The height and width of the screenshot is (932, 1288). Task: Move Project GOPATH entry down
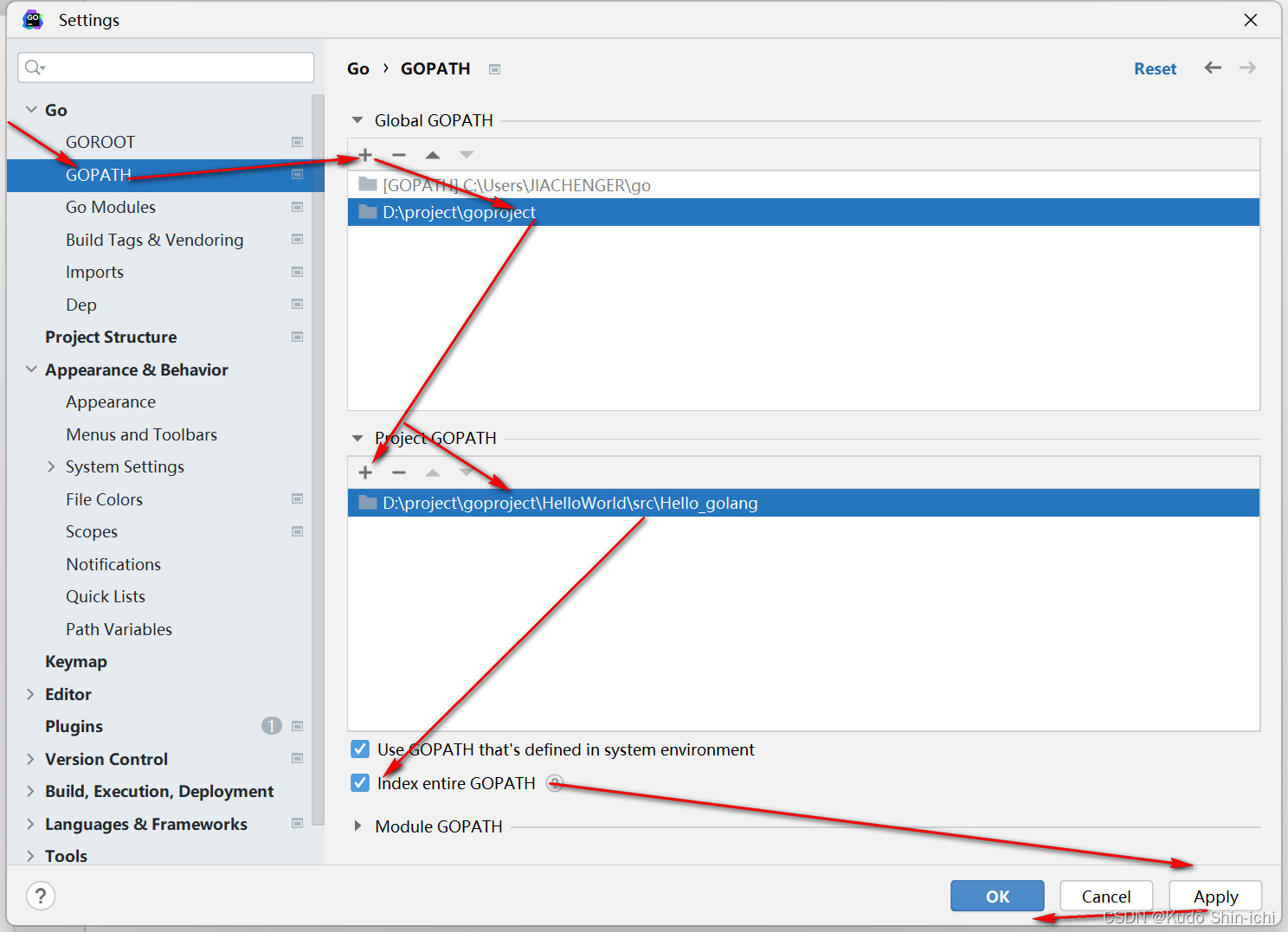(x=467, y=472)
